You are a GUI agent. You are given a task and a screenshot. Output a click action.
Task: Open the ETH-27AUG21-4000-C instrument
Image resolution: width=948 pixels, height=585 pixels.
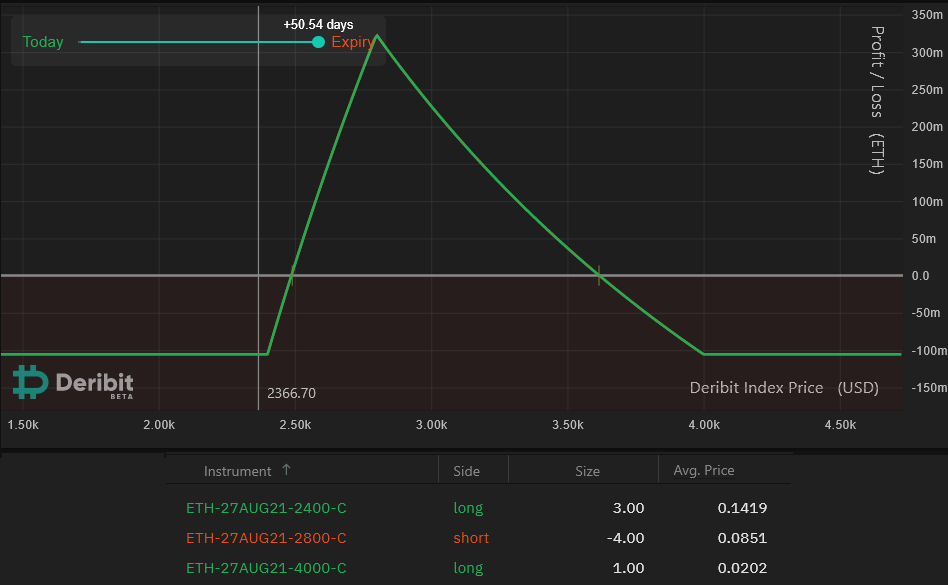click(266, 568)
